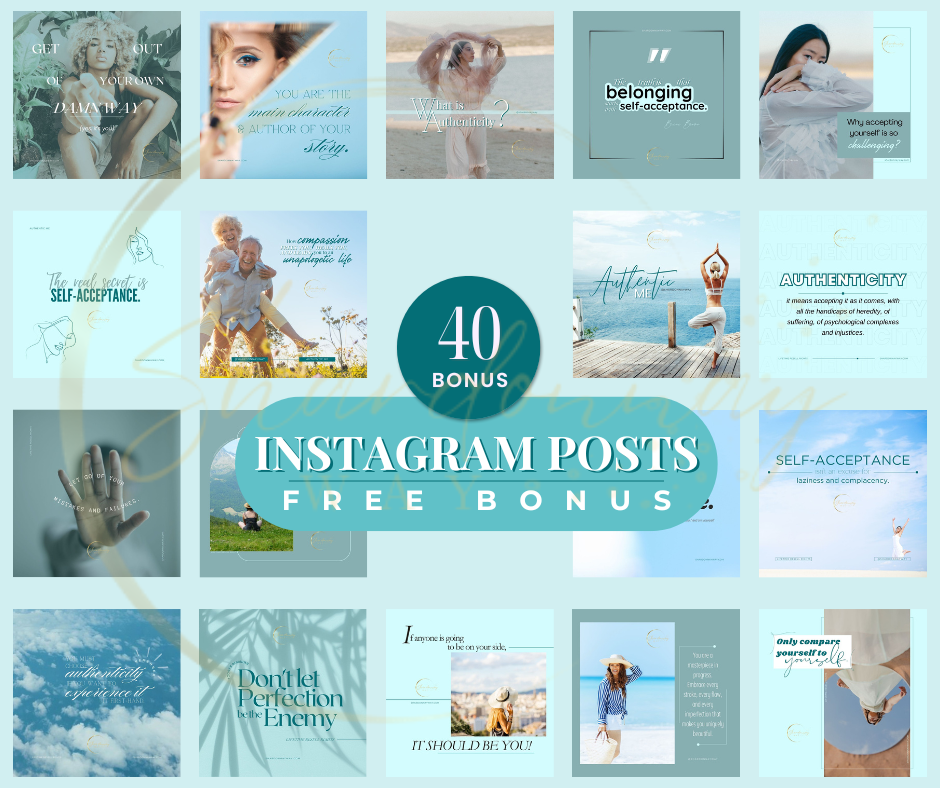Viewport: 940px width, 788px height.
Task: Open the elderly couple "unapologetic life" post
Action: [283, 294]
